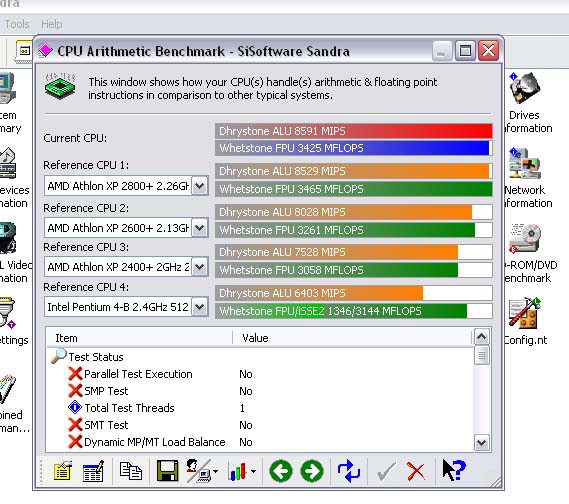Select the Parallel Test Execution row
The width and height of the screenshot is (569, 504).
click(259, 374)
